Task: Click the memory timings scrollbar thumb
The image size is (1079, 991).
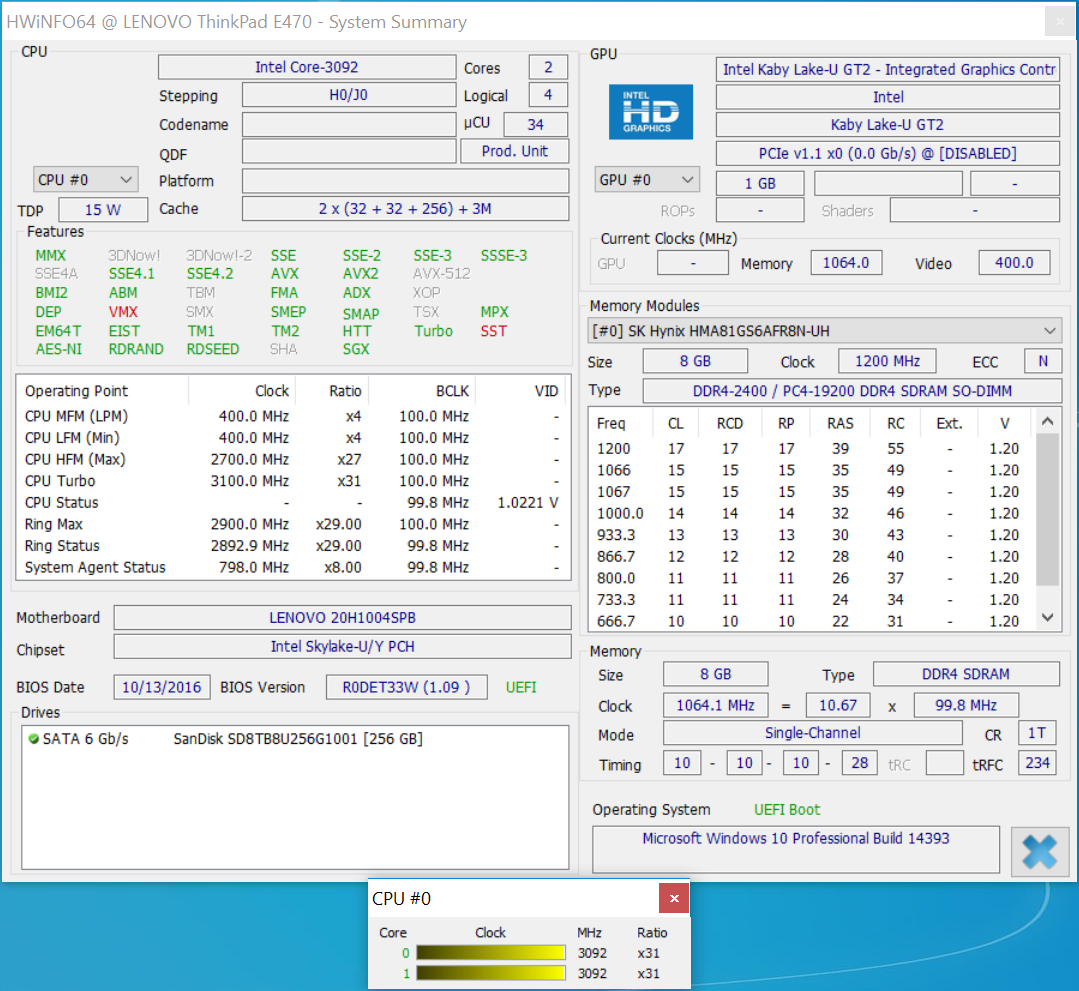Action: (x=1047, y=509)
